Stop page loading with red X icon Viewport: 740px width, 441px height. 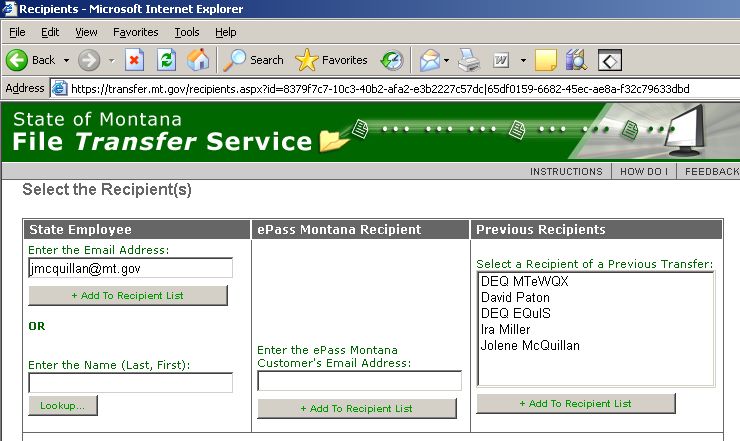coord(134,60)
